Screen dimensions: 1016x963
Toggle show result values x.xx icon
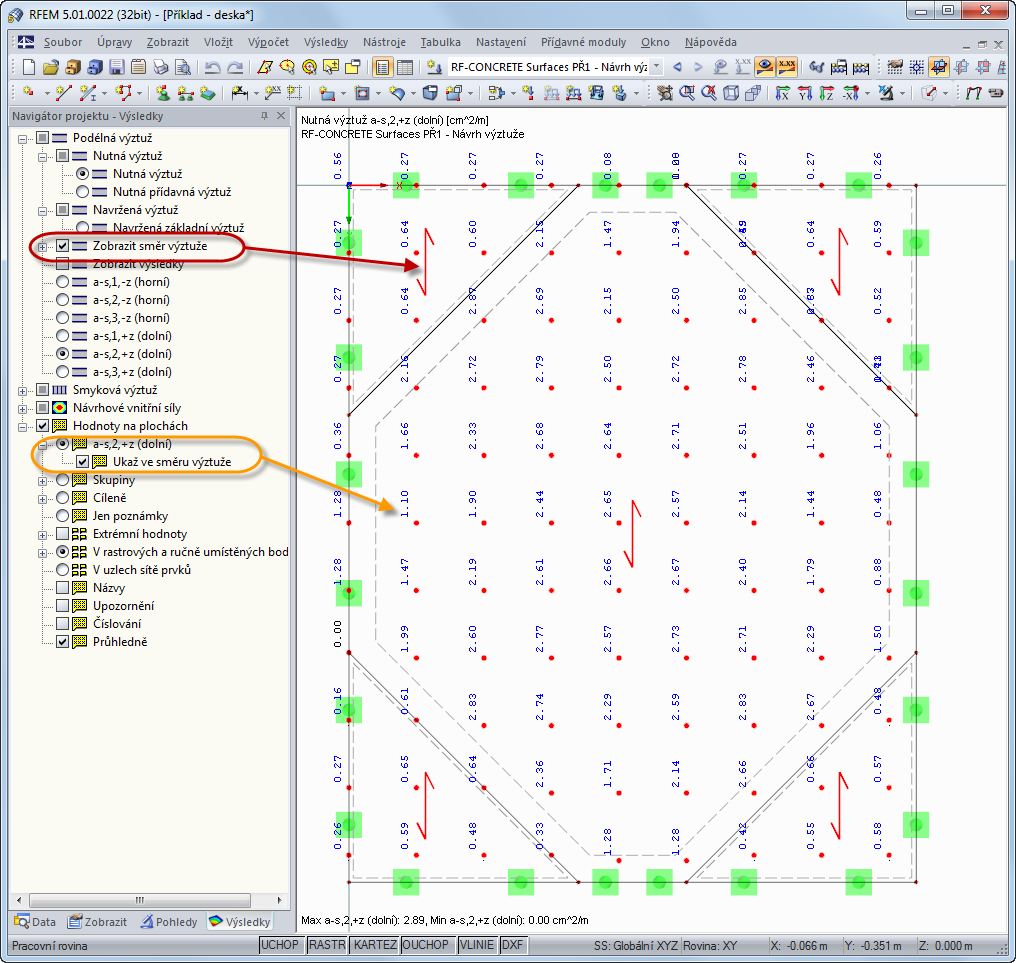(787, 67)
